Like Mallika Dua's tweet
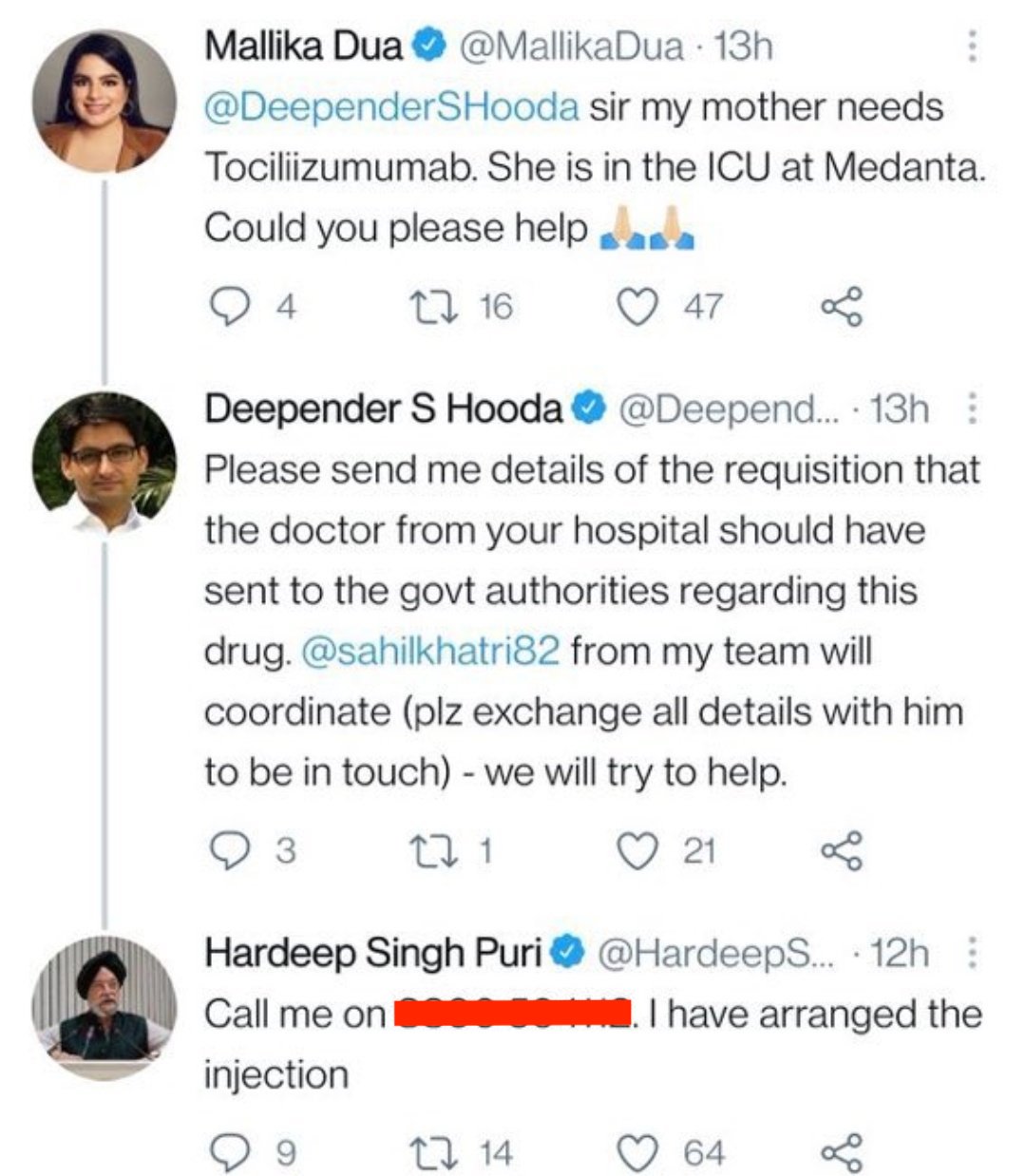This screenshot has width=1026, height=1176. 637,306
